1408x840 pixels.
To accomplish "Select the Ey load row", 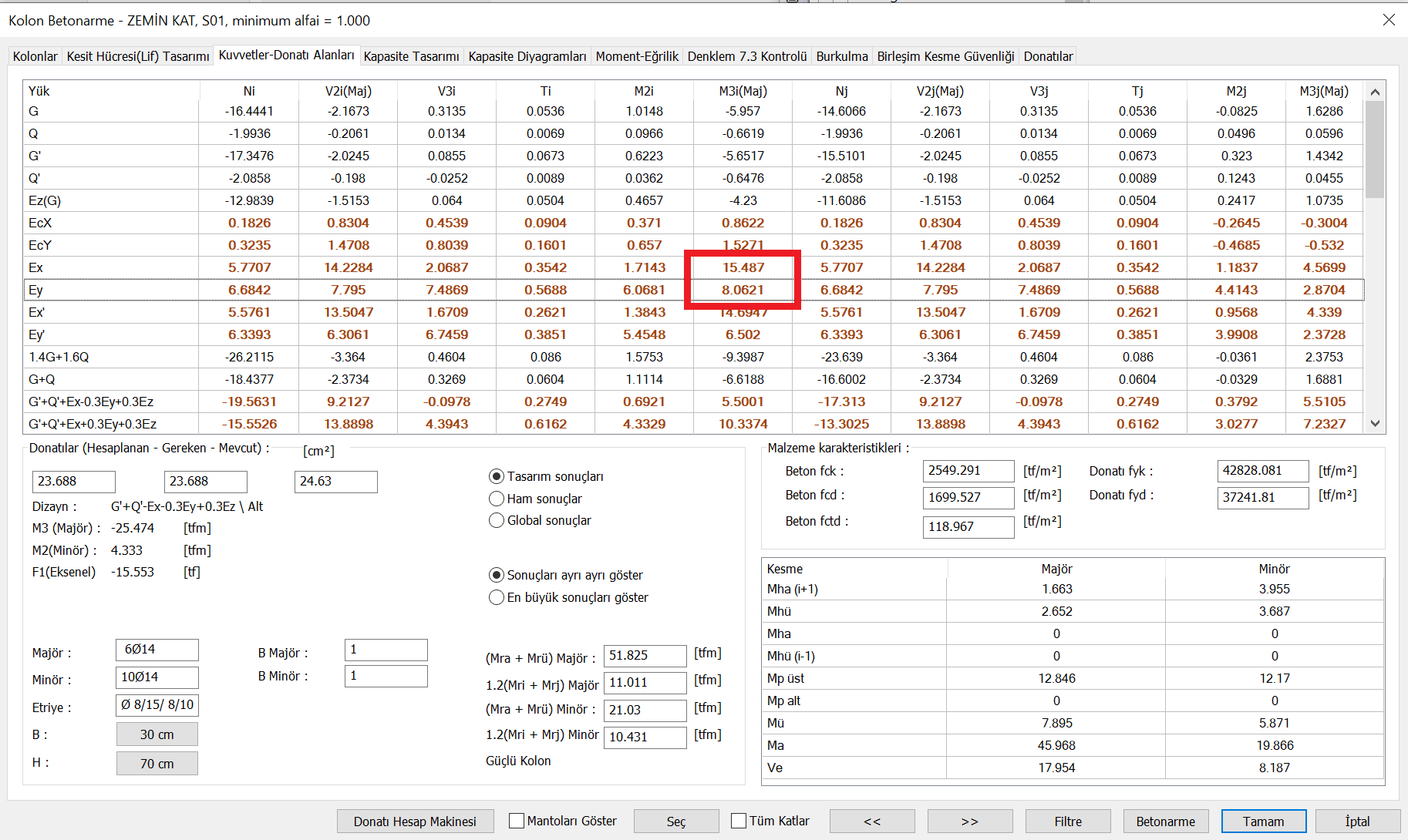I will pos(694,290).
